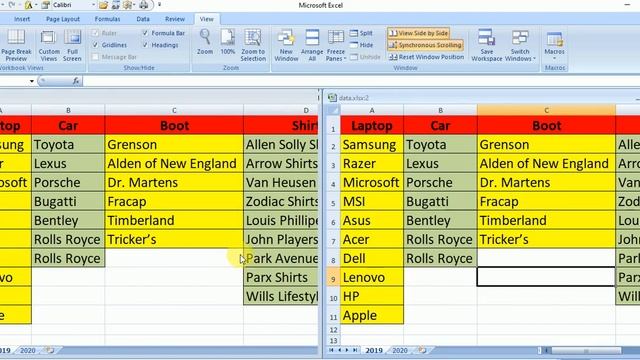The image size is (640, 360).
Task: Click the Select All corner in right window
Action: (333, 110)
